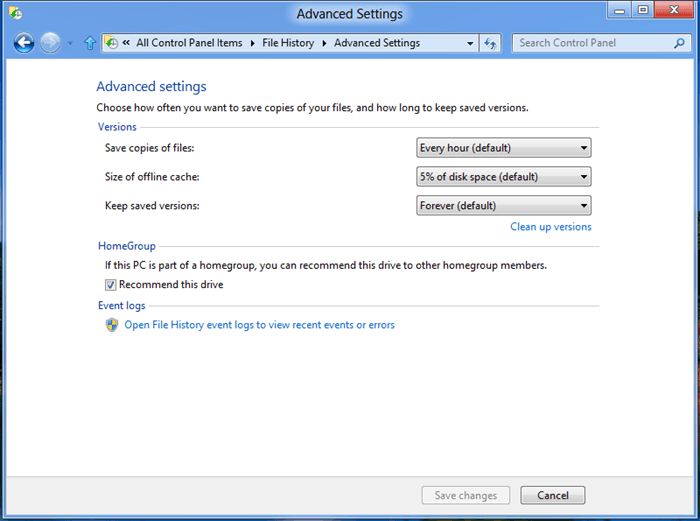
Task: Go up one level with the Up arrow
Action: click(x=90, y=43)
